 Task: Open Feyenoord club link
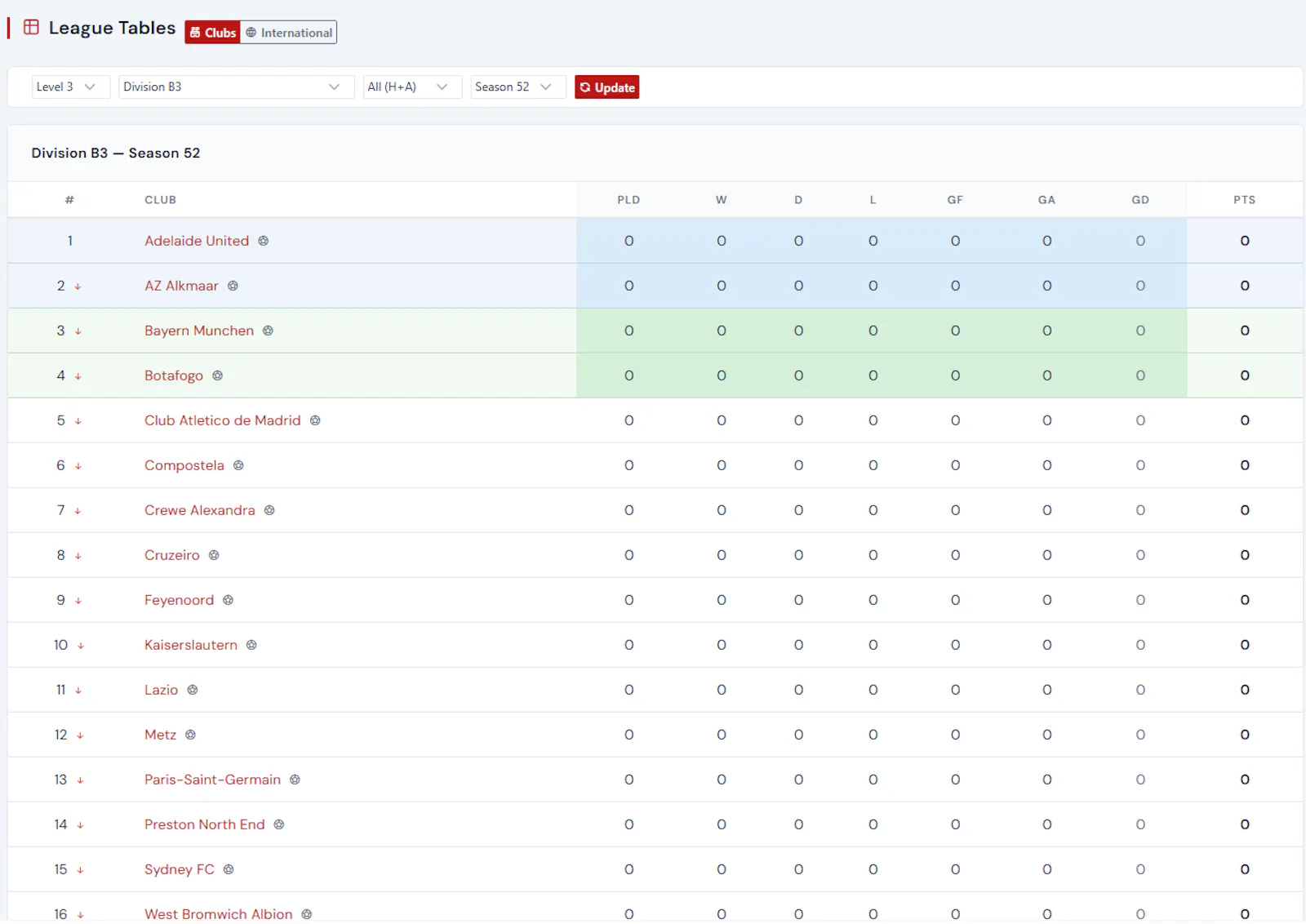click(x=180, y=600)
